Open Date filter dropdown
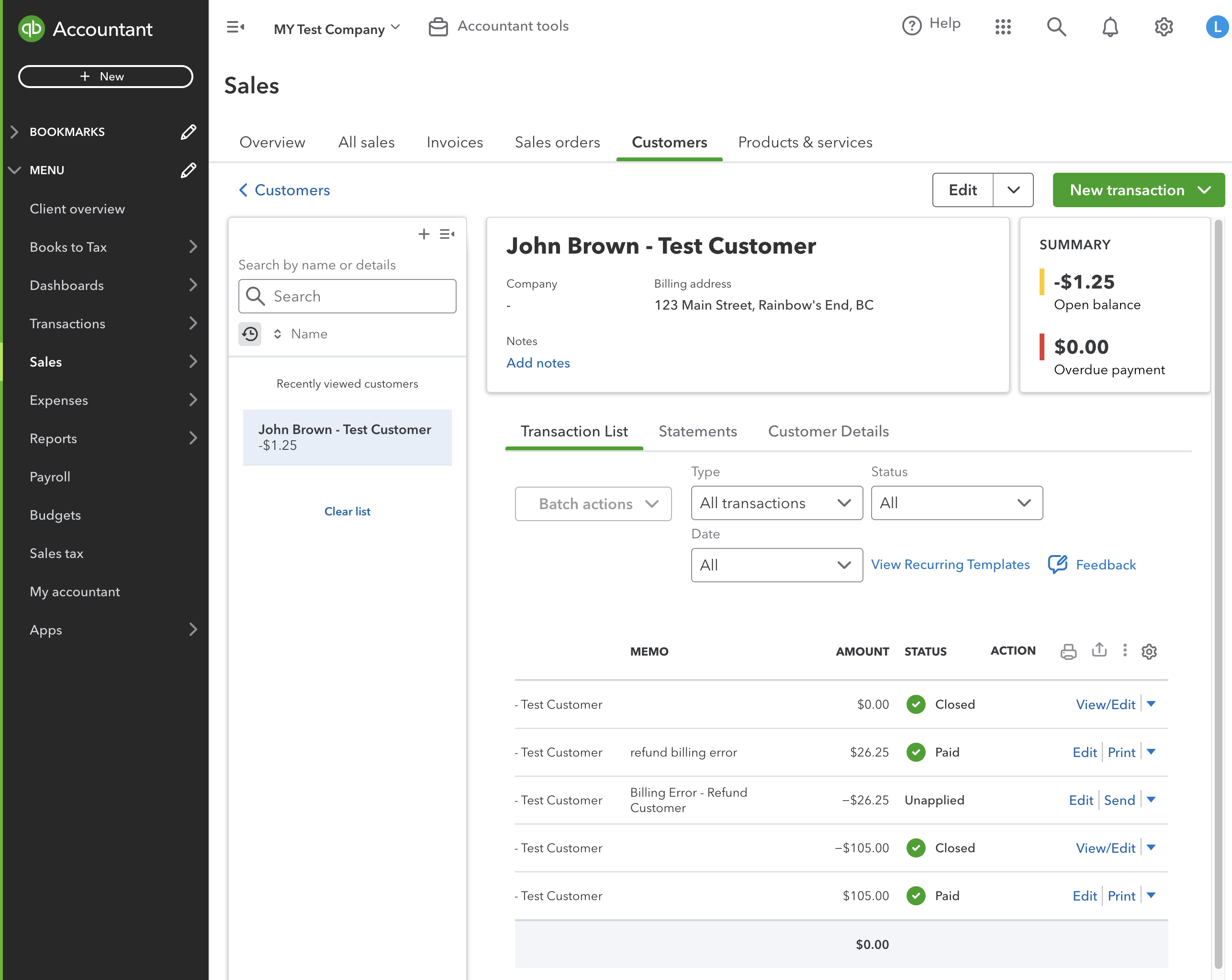The image size is (1232, 980). [776, 565]
